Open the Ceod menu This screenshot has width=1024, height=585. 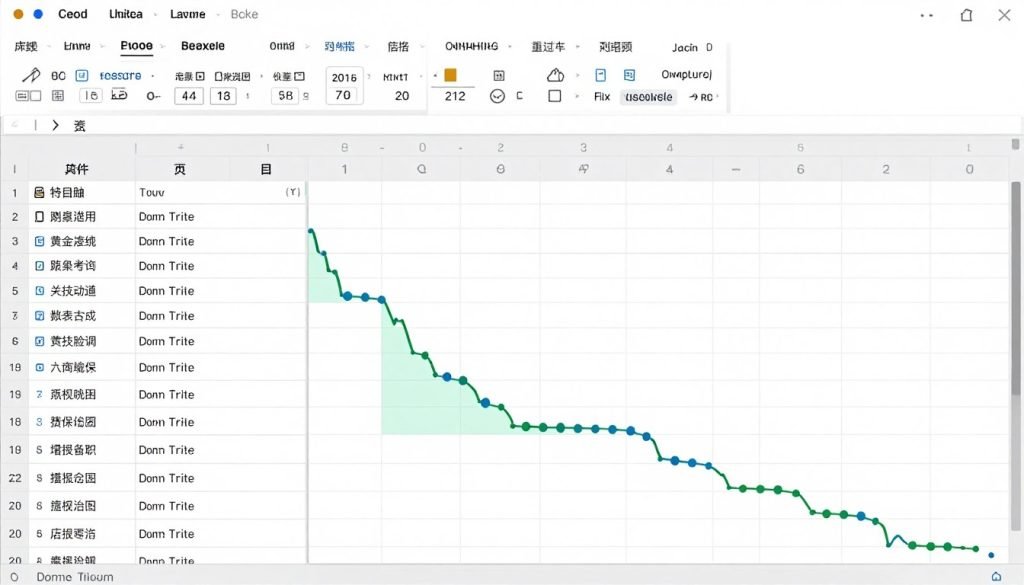(x=72, y=14)
